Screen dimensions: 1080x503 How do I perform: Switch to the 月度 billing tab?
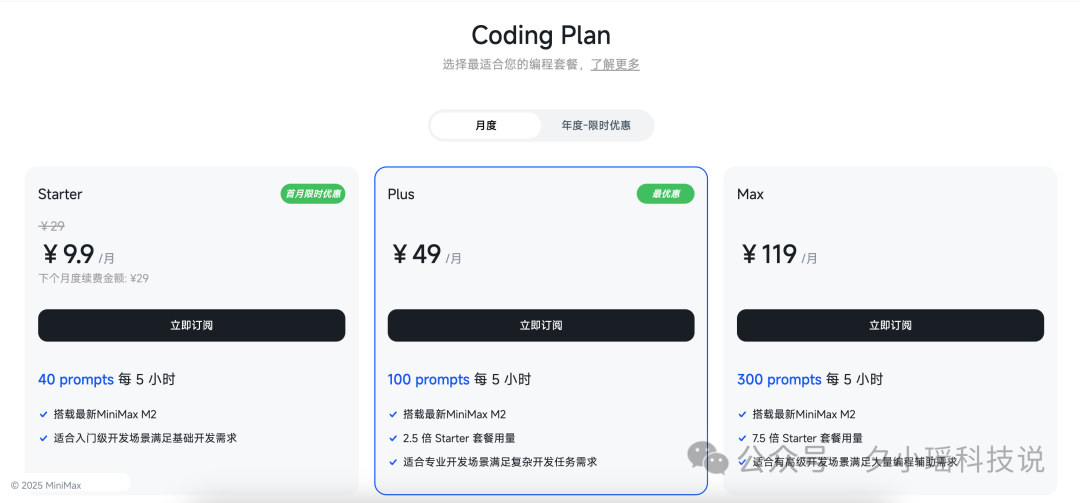[x=486, y=126]
